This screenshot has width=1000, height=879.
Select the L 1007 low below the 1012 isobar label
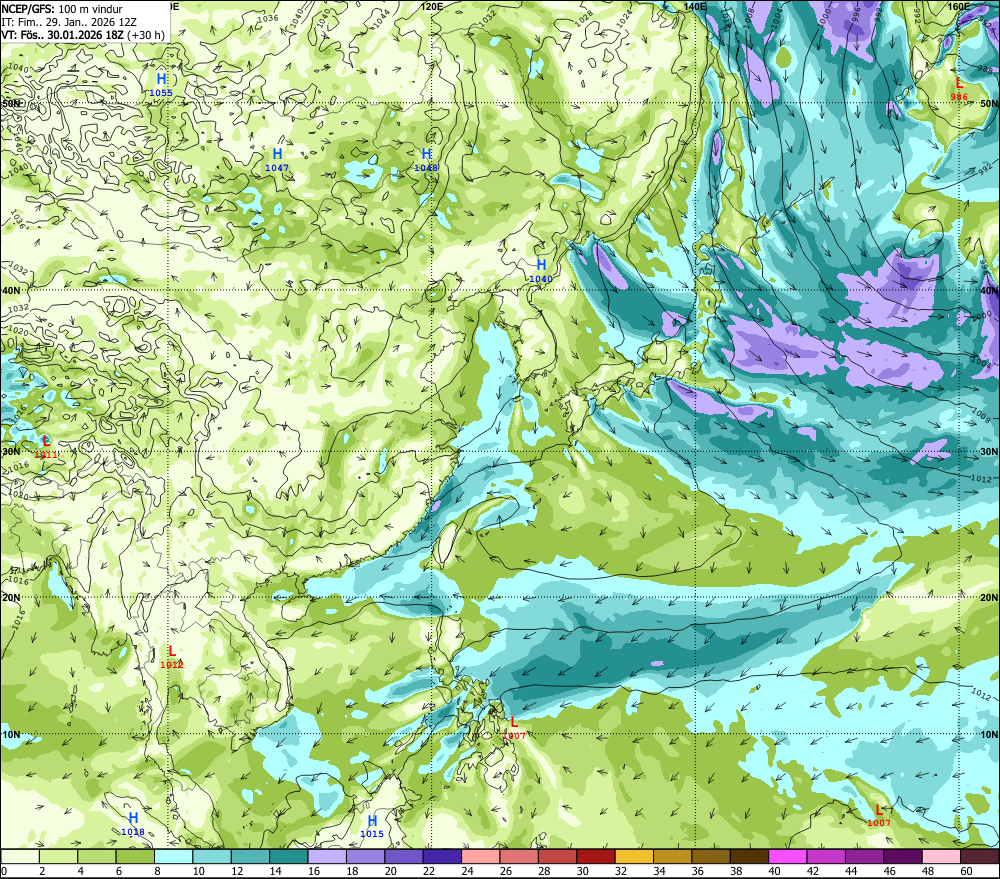pyautogui.click(x=879, y=815)
